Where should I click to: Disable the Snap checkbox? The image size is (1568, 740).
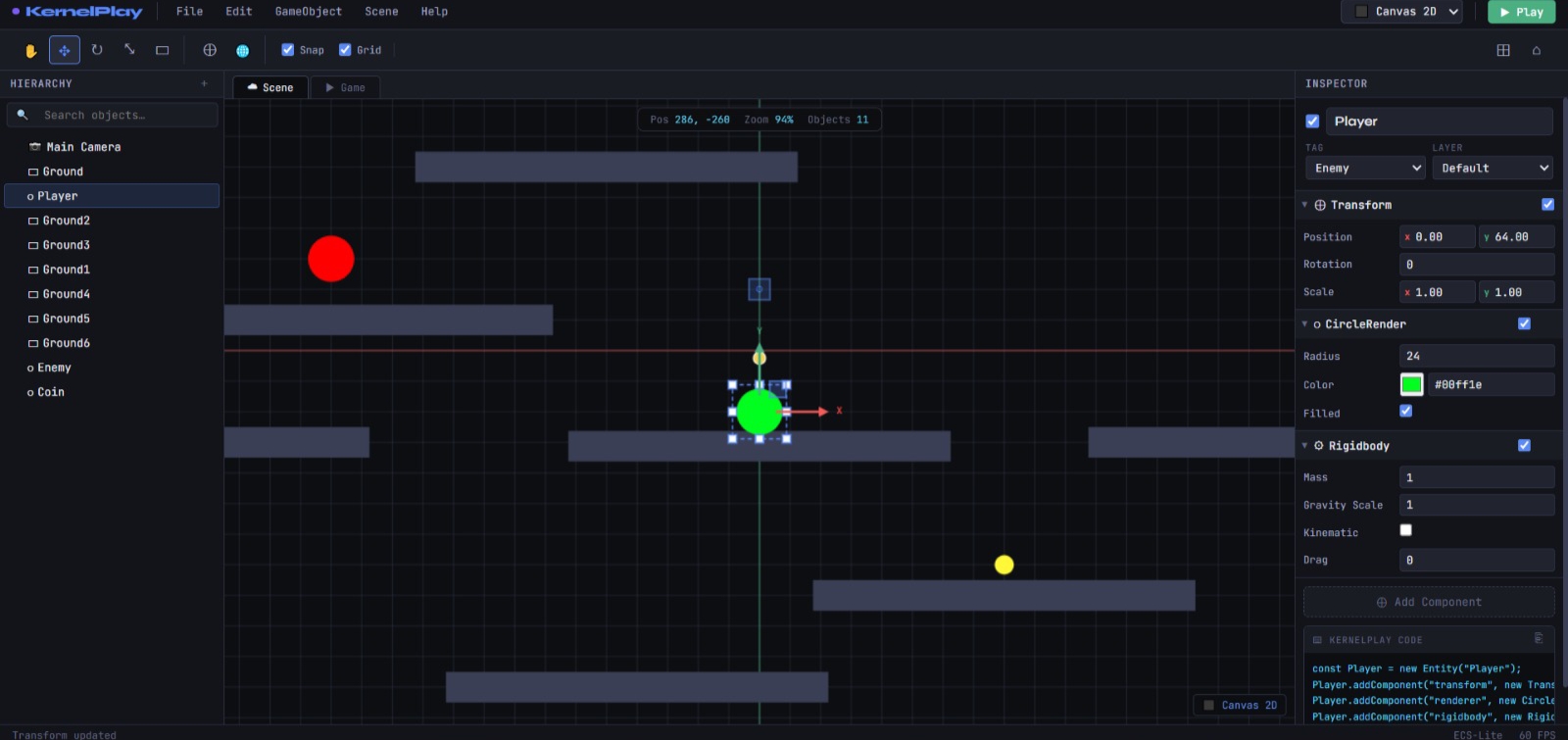tap(288, 50)
